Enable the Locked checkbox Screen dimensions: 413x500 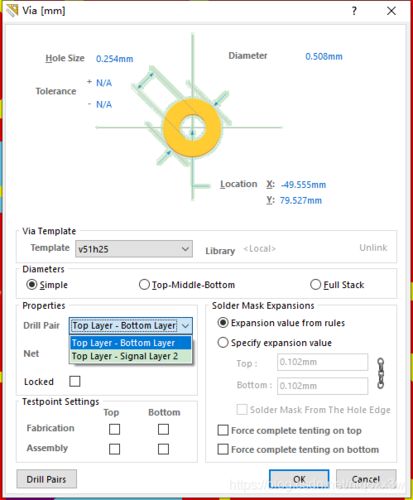pos(75,381)
